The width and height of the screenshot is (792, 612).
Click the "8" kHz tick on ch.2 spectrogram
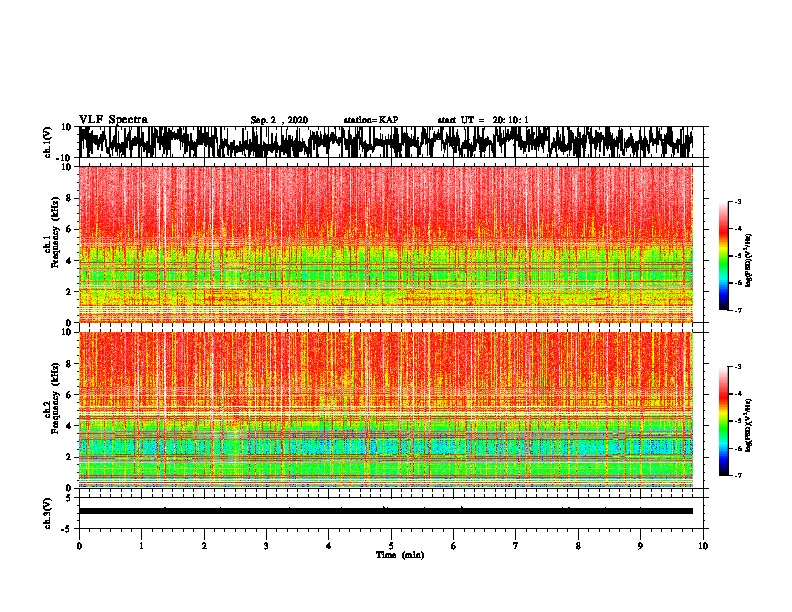pos(69,364)
